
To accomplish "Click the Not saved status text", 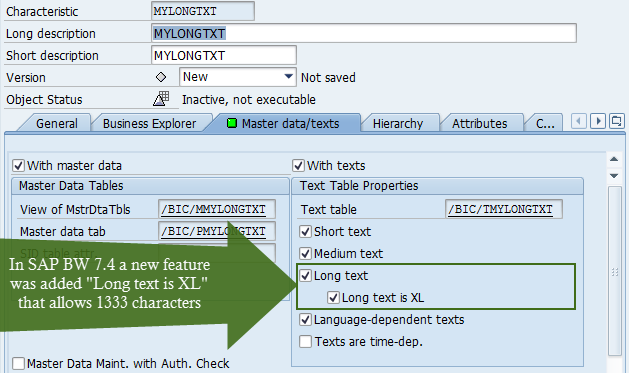I will pos(328,77).
